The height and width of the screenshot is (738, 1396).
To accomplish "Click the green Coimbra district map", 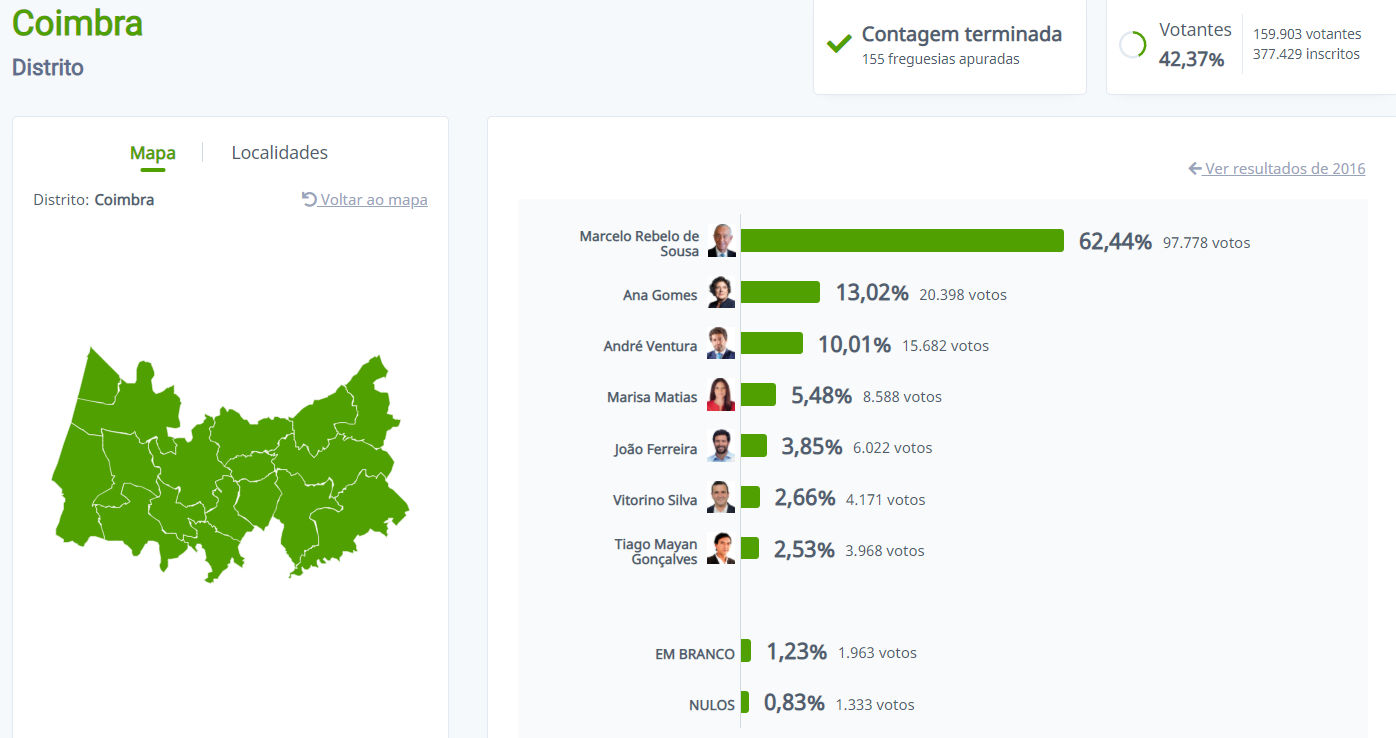I will pos(230,466).
